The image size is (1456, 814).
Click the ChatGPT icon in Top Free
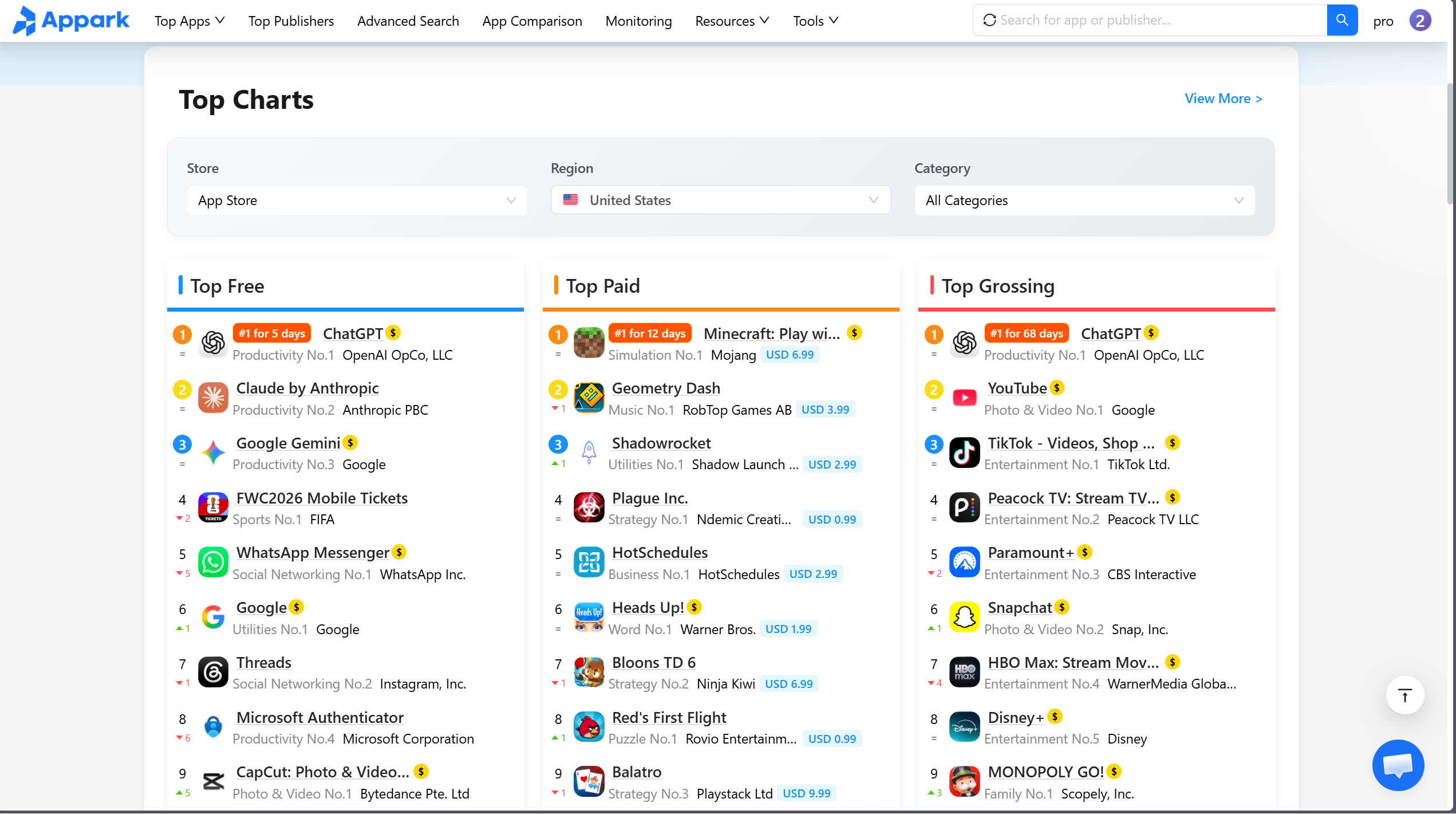click(x=213, y=344)
